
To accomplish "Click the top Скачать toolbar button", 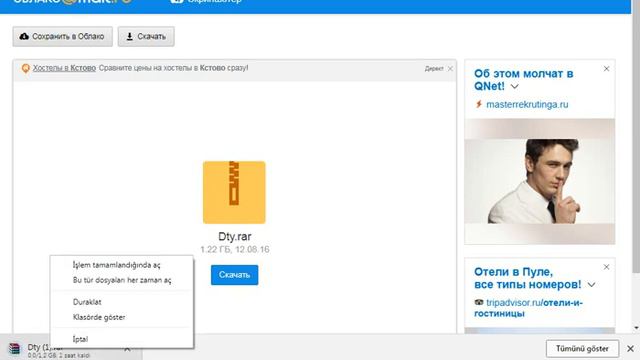I will (146, 37).
